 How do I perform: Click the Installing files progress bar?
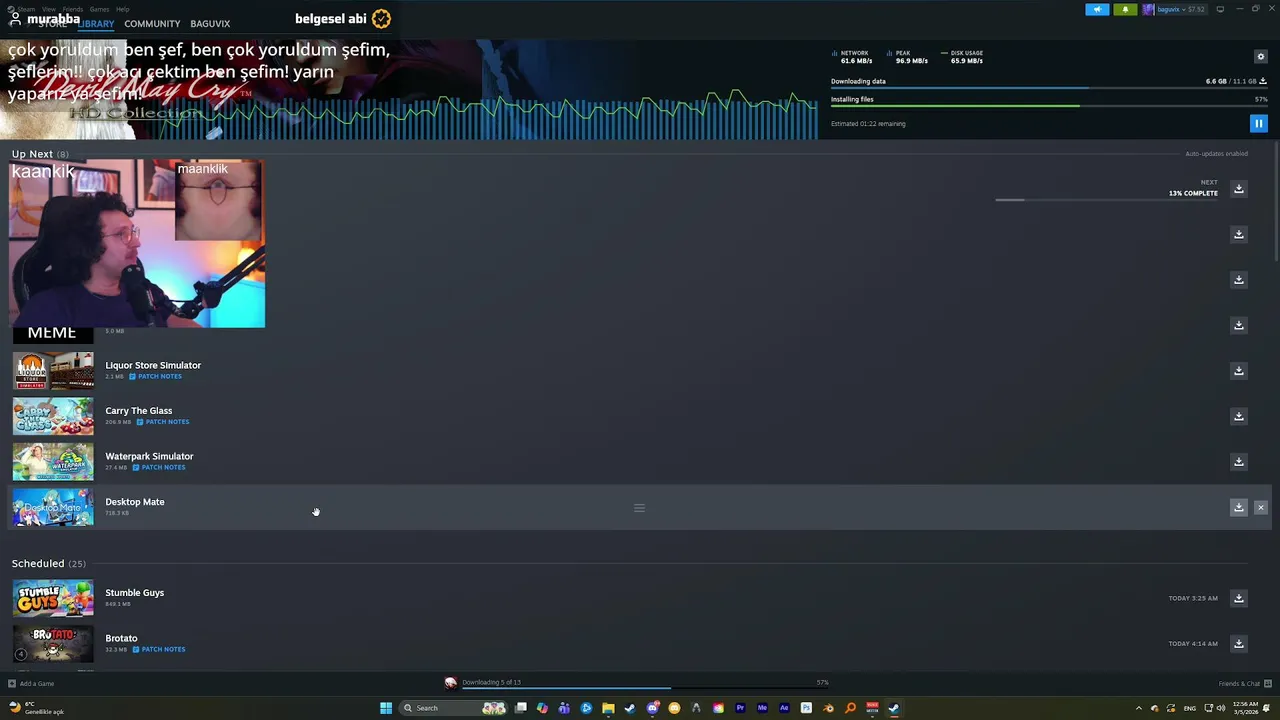[1049, 106]
